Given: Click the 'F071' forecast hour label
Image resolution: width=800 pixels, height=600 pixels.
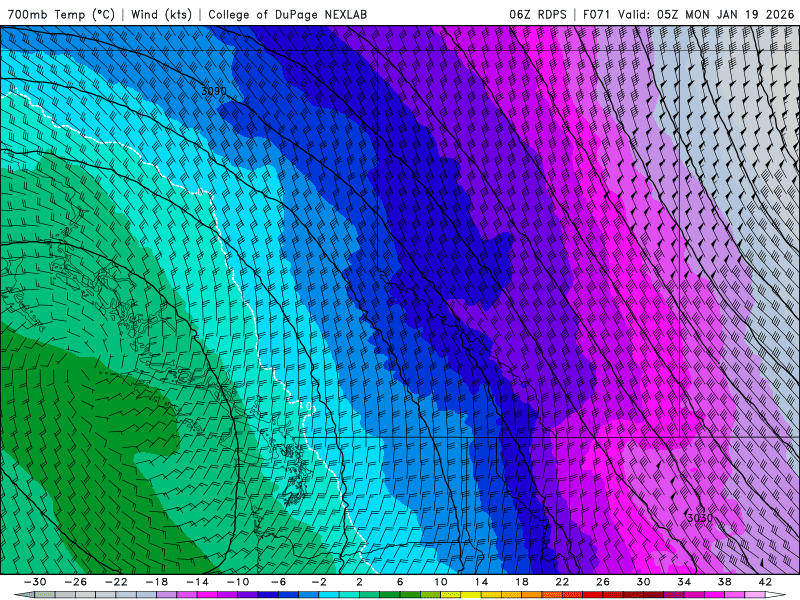Looking at the screenshot, I should point(596,14).
